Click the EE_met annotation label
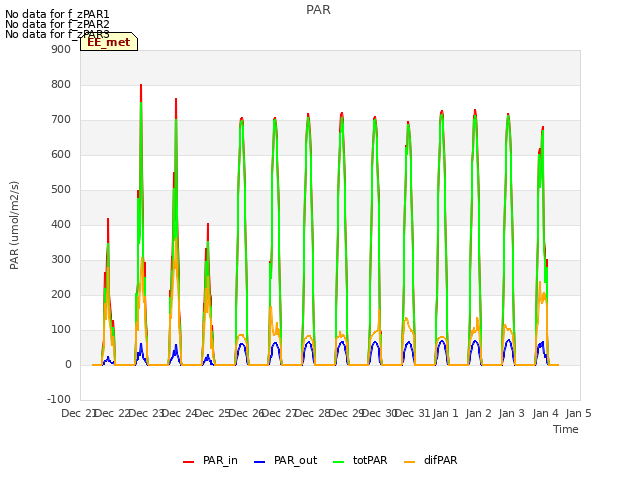The image size is (640, 480). click(109, 42)
